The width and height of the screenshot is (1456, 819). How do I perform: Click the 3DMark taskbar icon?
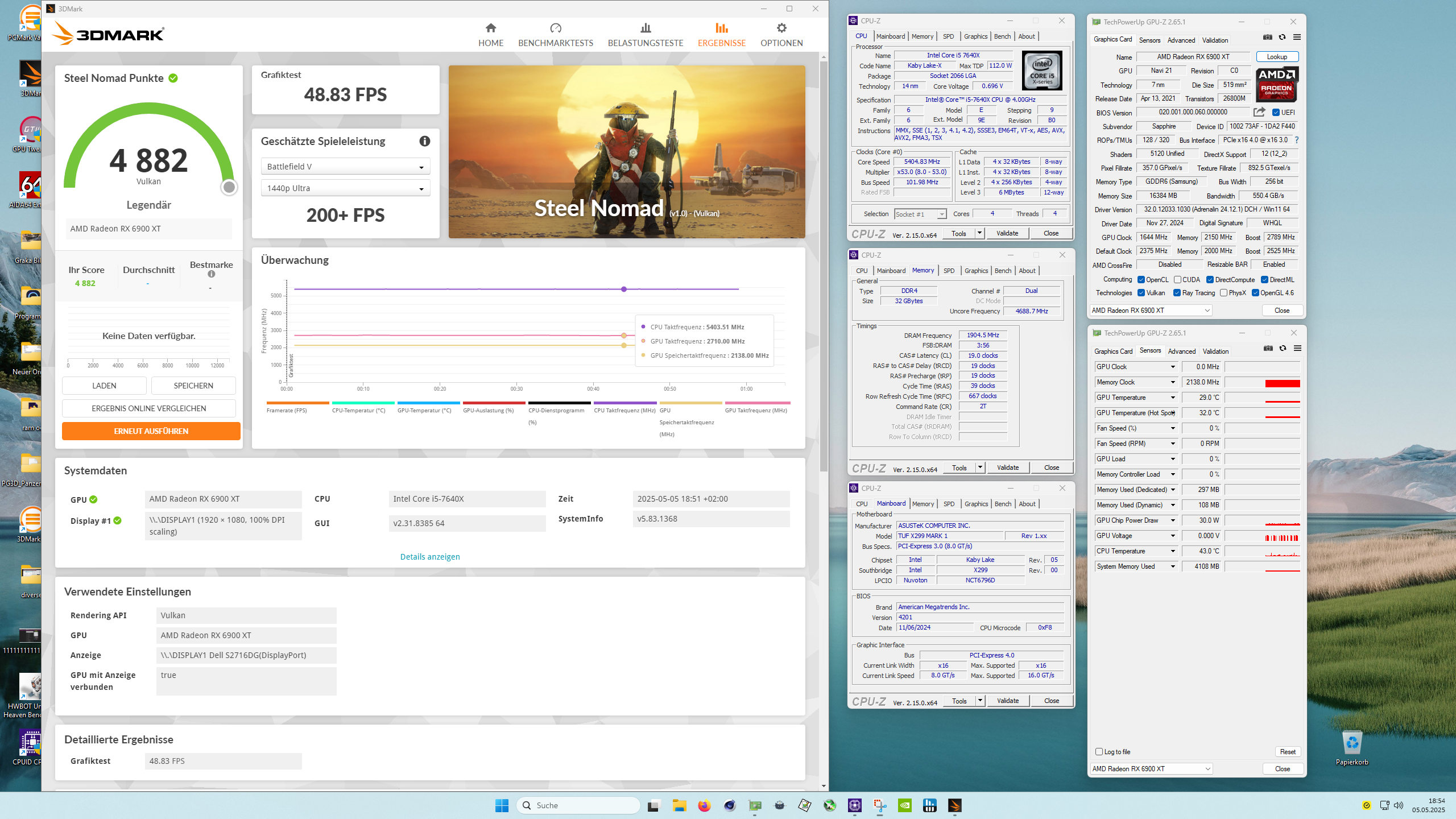coord(954,805)
